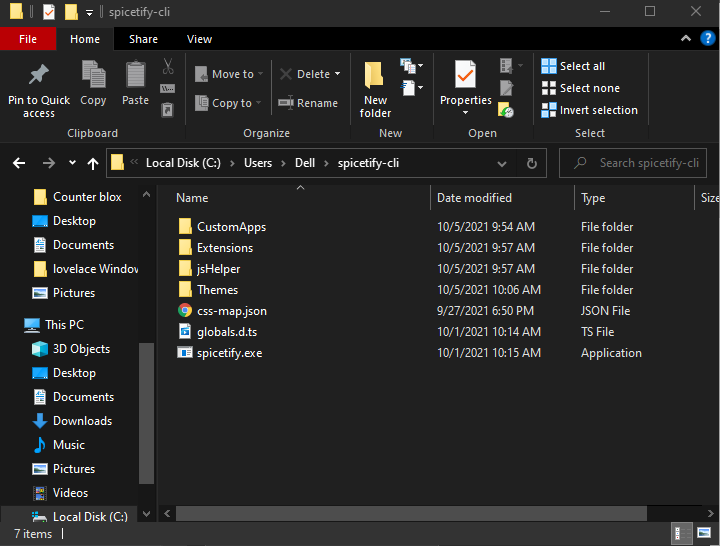Click the Cut scissors icon

(x=168, y=66)
